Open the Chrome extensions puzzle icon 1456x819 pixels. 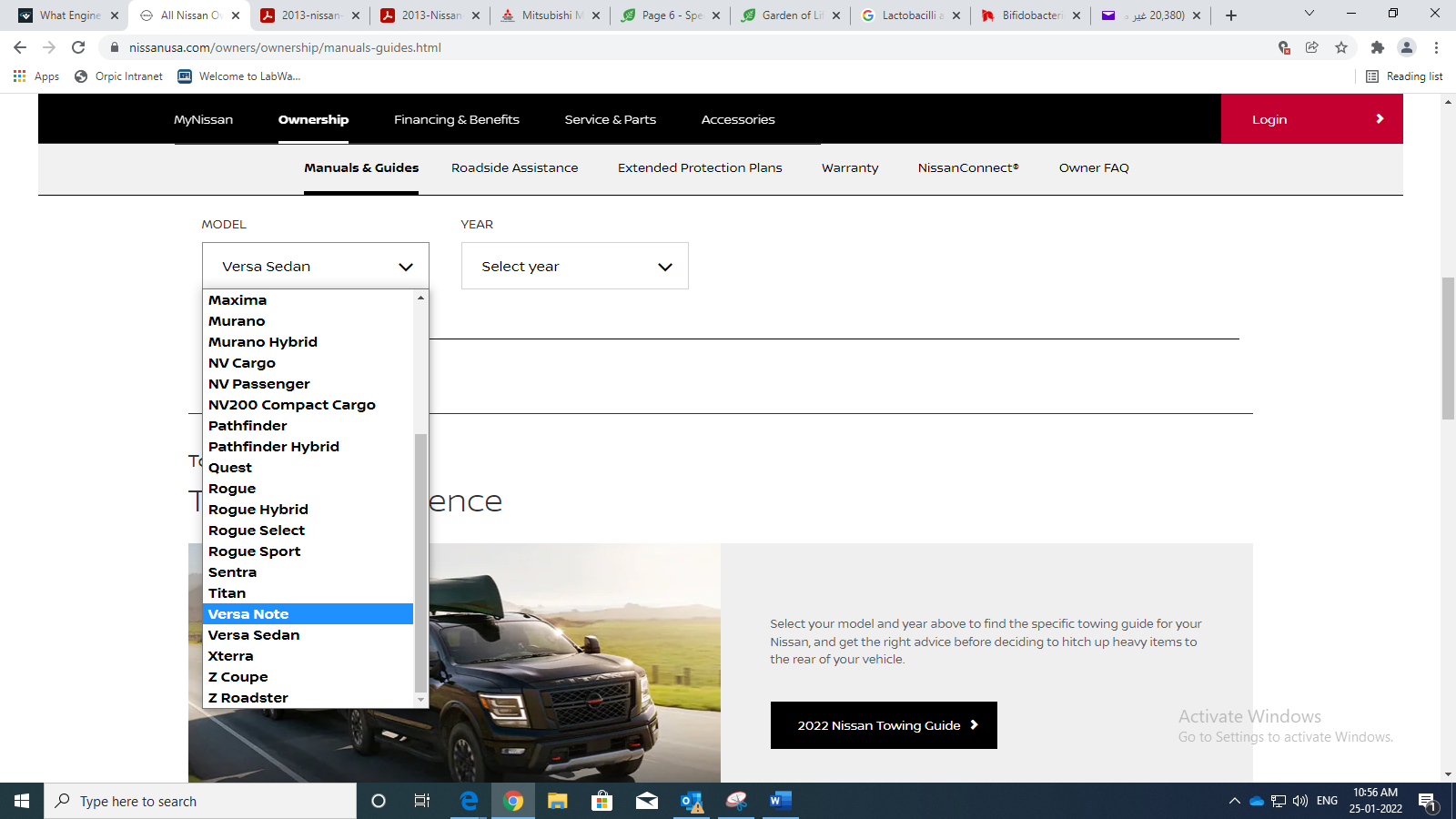[x=1377, y=47]
